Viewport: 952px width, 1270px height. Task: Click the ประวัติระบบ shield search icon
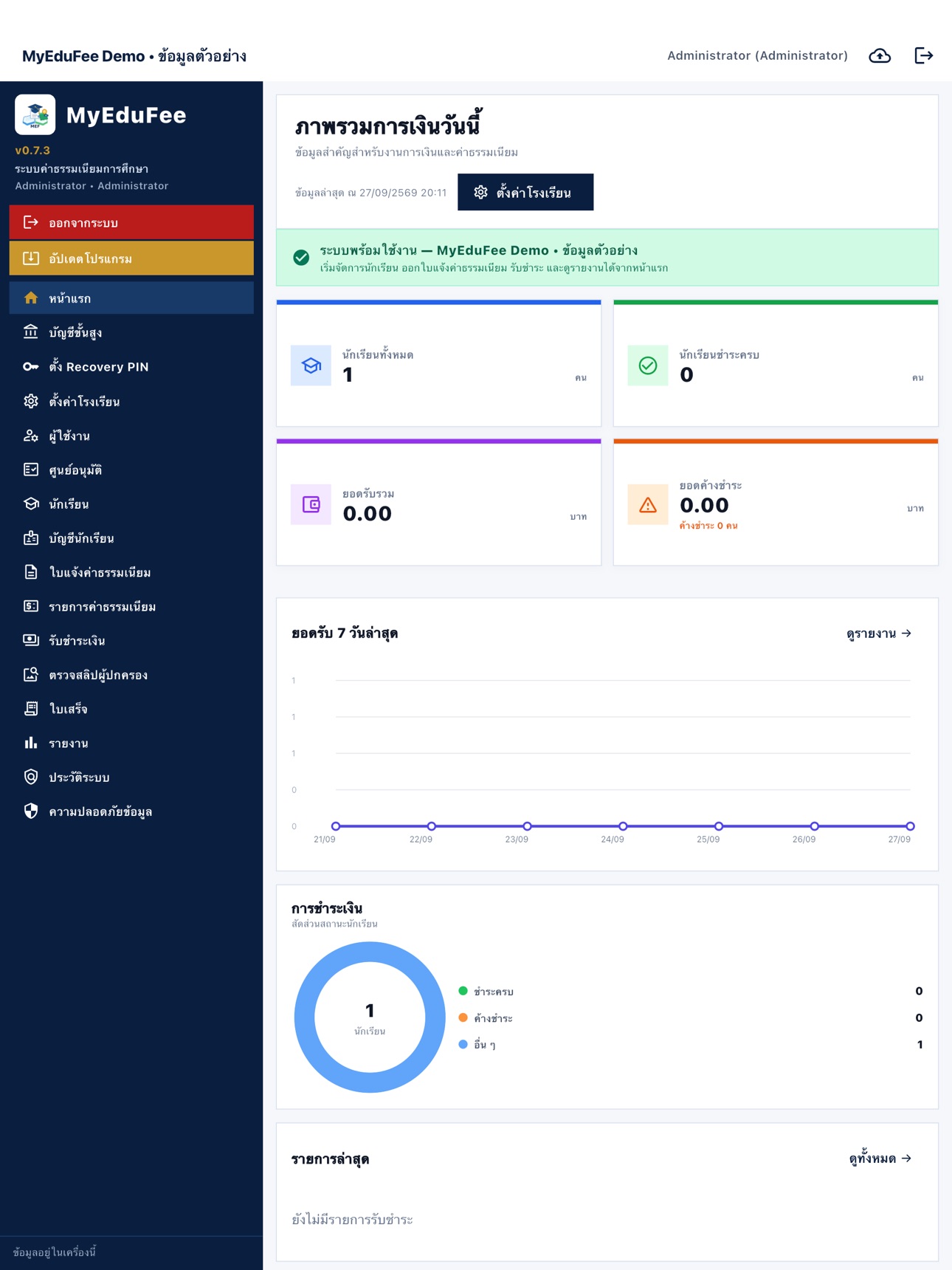(x=31, y=777)
